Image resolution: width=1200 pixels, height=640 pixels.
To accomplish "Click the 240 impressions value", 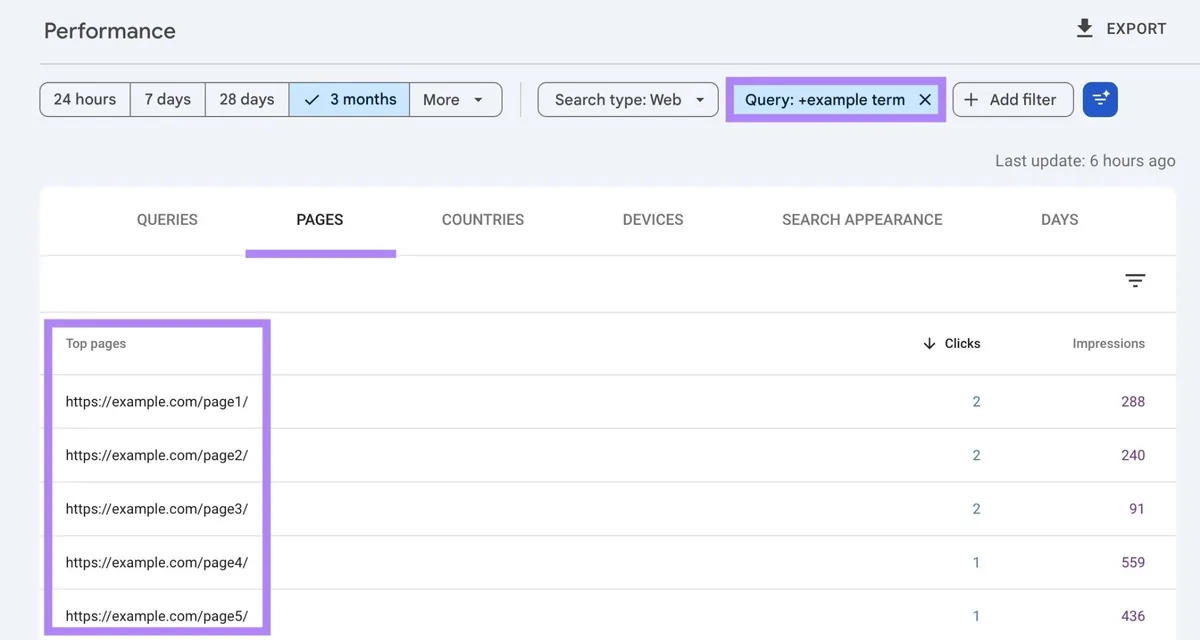I will [x=1133, y=455].
